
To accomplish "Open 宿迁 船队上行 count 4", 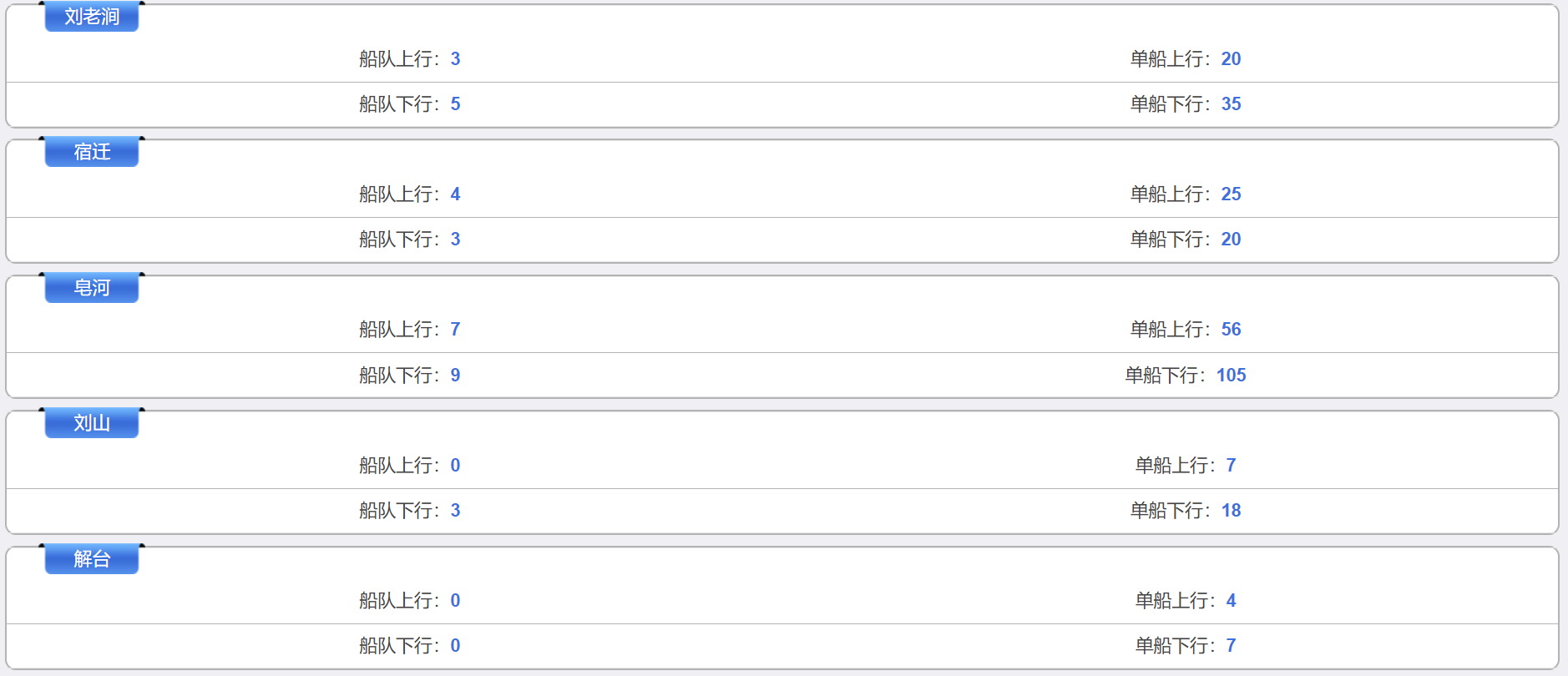I will click(455, 194).
